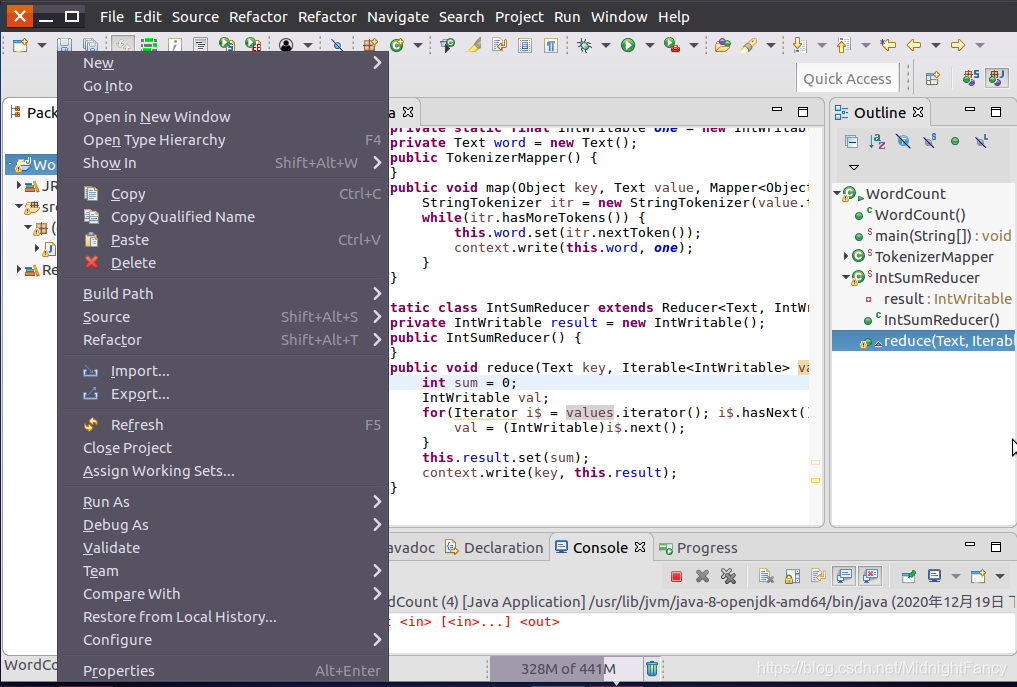Click the Run Garbage Collector trash icon
Image resolution: width=1017 pixels, height=687 pixels.
(651, 668)
